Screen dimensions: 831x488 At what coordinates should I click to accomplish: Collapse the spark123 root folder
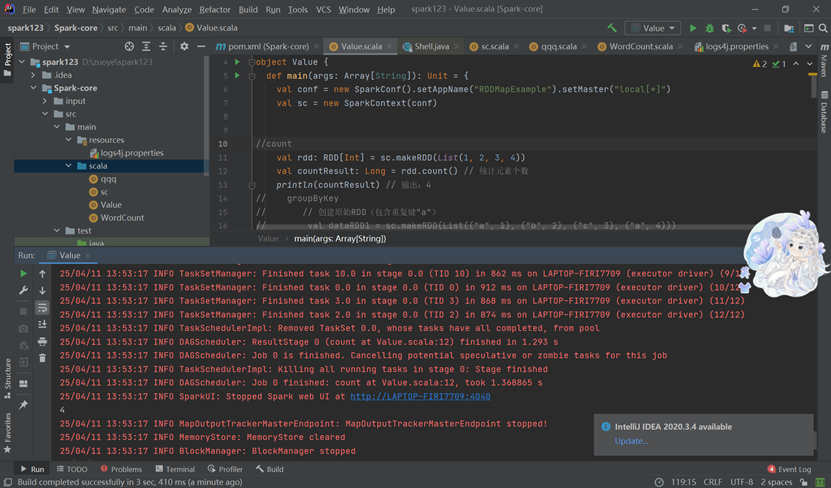coord(22,62)
